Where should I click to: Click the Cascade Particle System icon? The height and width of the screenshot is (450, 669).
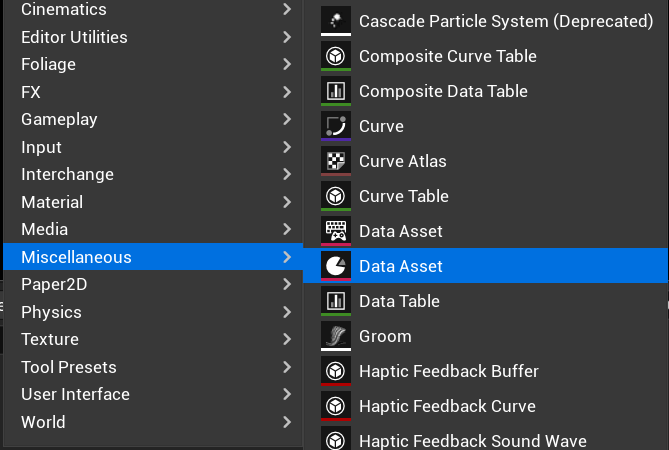click(x=336, y=21)
